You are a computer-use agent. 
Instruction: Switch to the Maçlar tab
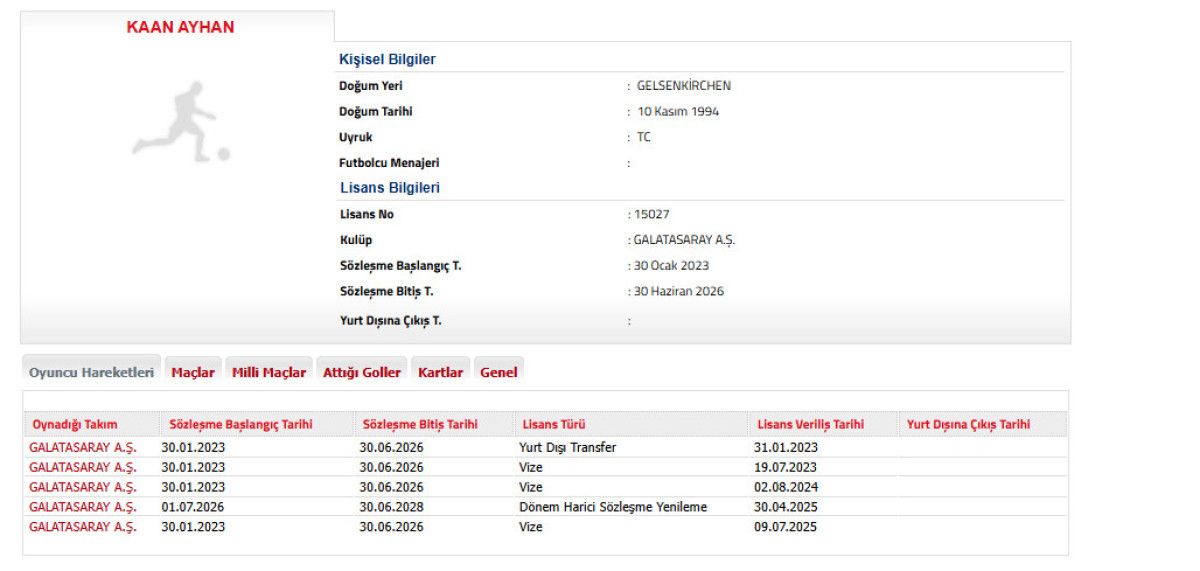[x=193, y=372]
